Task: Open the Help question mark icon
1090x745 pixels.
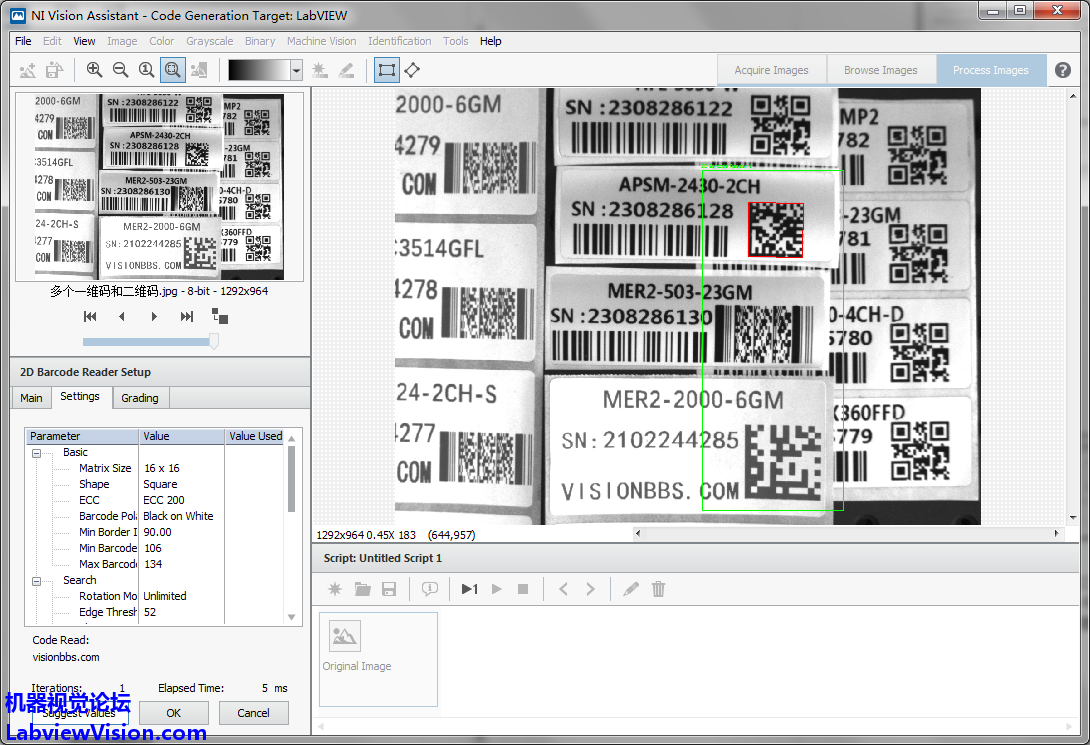Action: 1063,70
